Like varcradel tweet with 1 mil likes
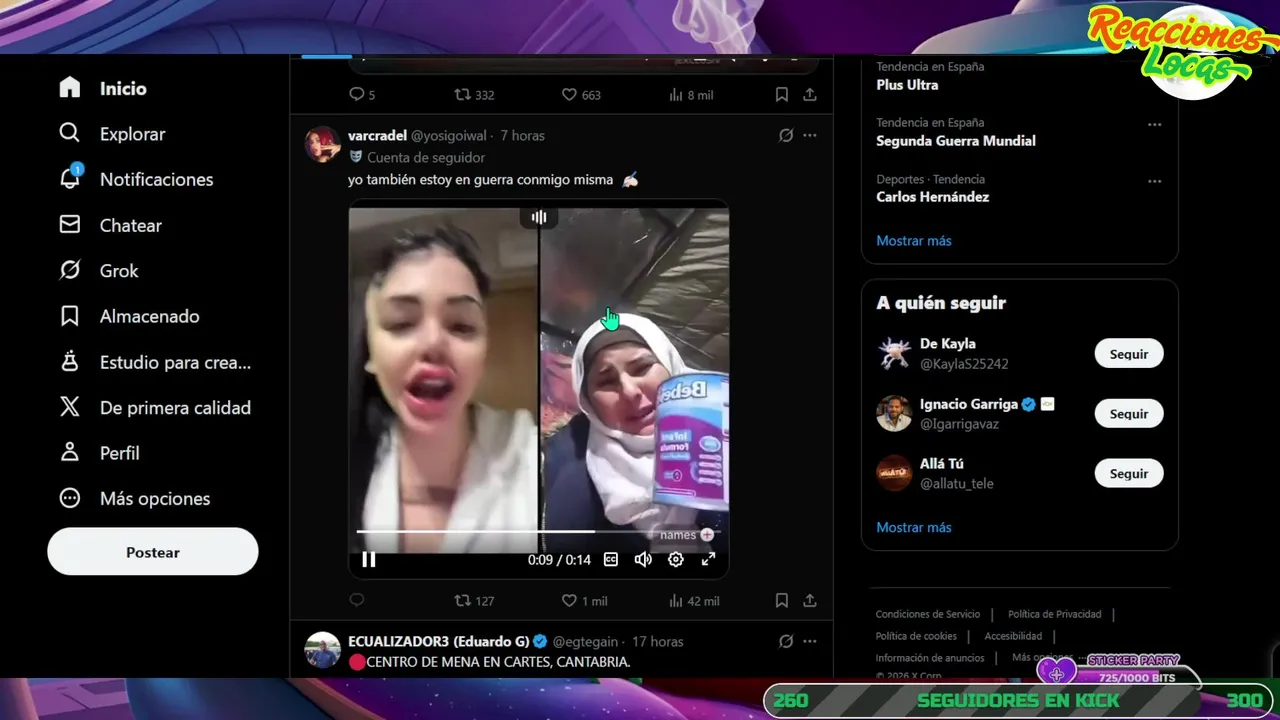1280x720 pixels. tap(584, 601)
